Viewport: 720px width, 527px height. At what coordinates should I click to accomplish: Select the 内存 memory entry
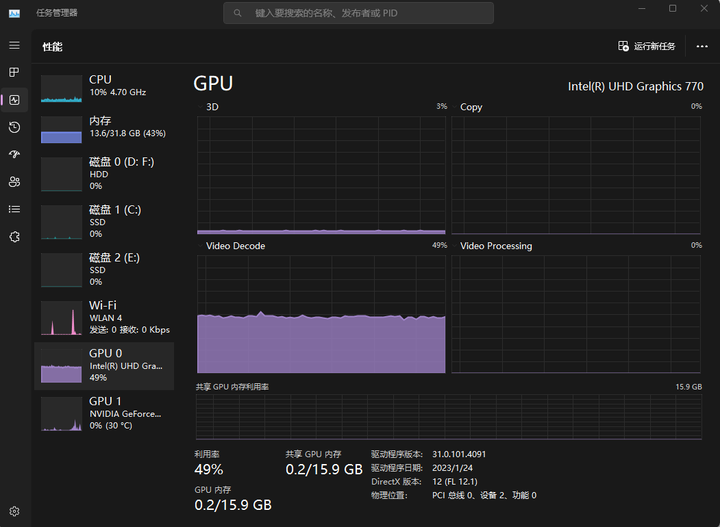click(x=104, y=129)
